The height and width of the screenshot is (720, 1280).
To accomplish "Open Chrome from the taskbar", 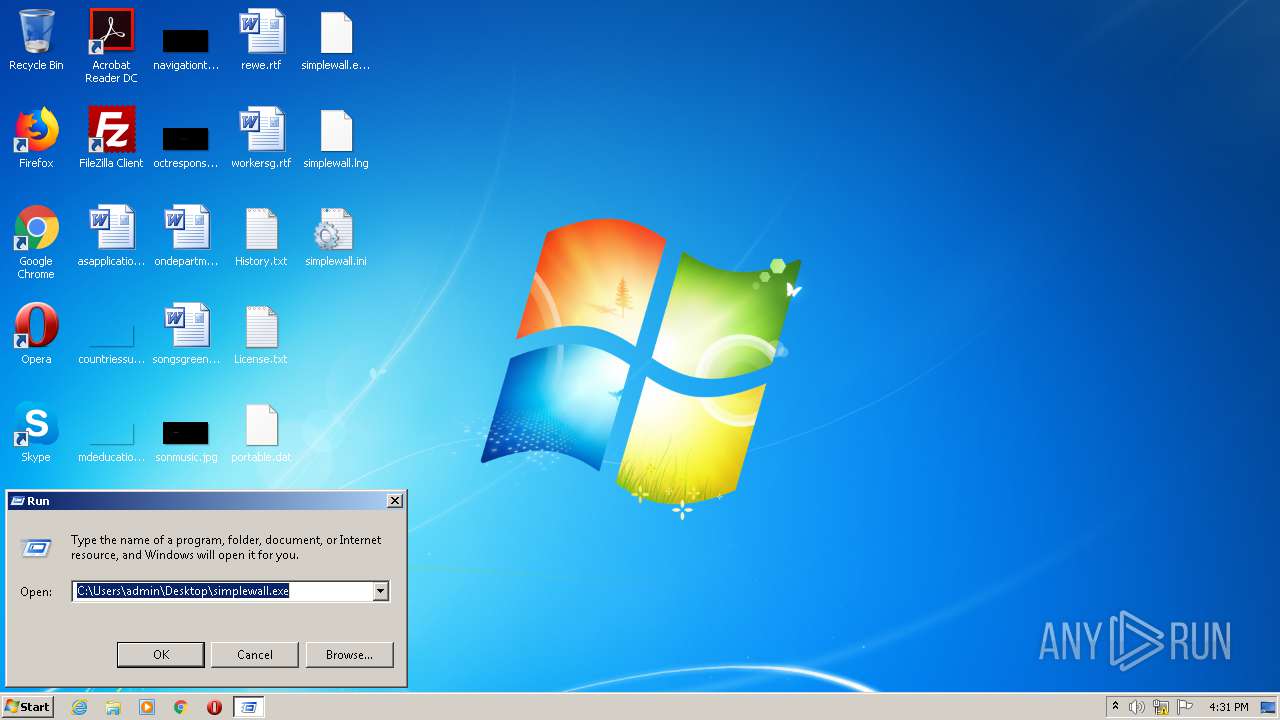I will (181, 707).
